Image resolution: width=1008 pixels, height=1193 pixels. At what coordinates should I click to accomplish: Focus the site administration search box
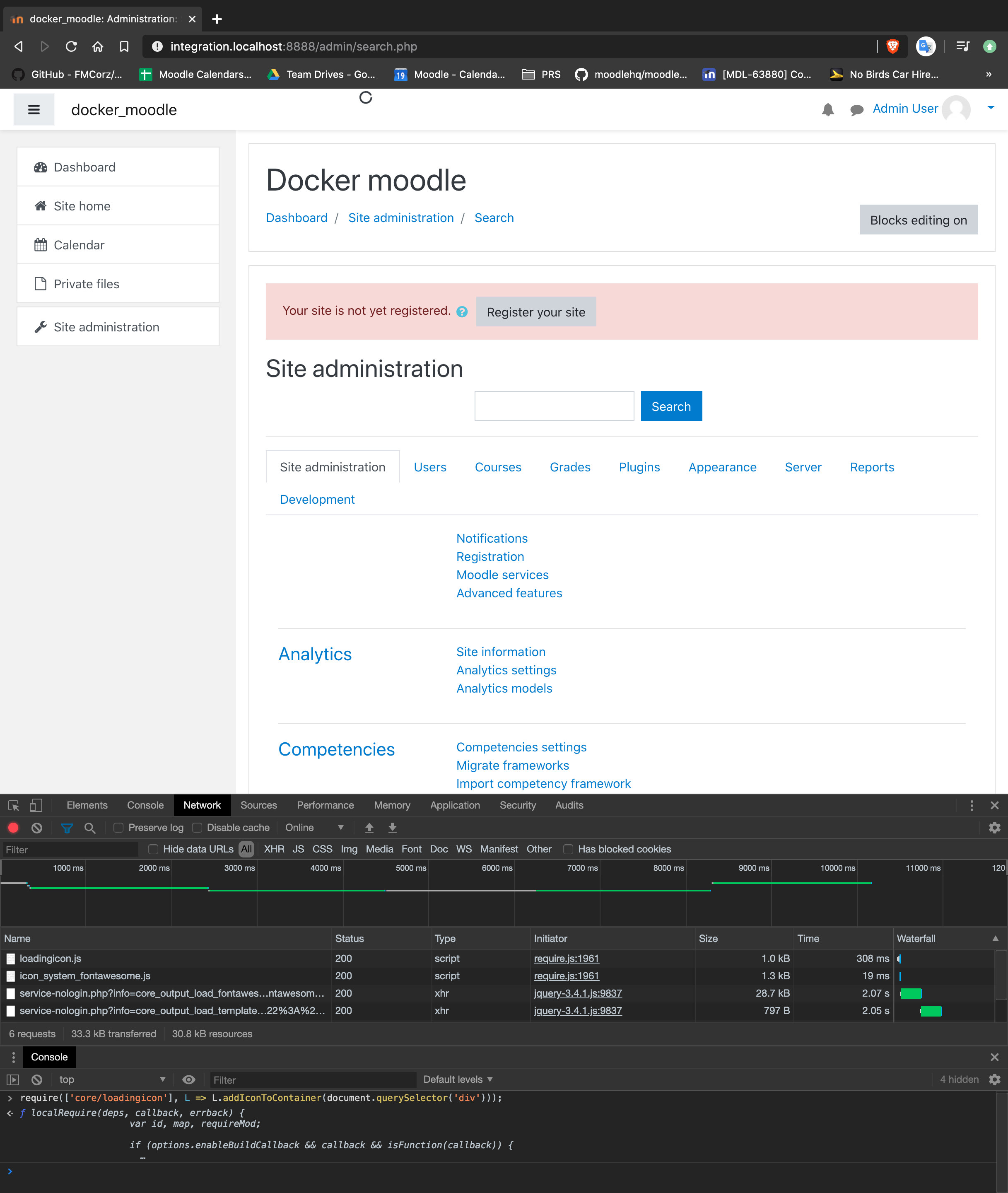pyautogui.click(x=554, y=406)
